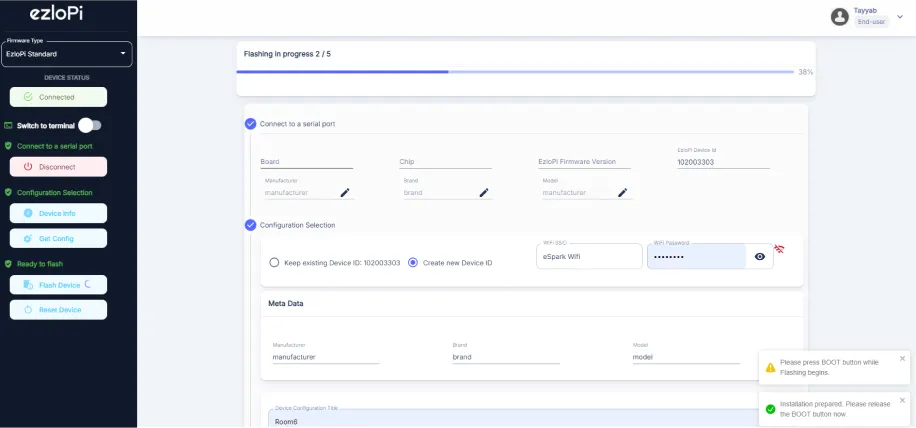Viewport: 916px width, 428px height.
Task: Show the WiFi password with eye icon
Action: click(x=759, y=256)
